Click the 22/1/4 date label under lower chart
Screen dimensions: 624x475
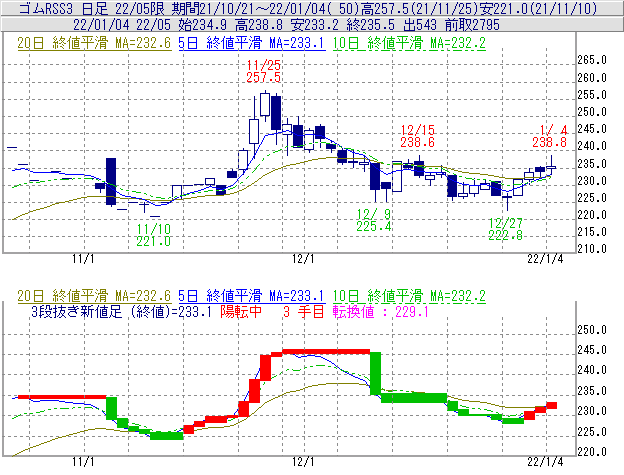pyautogui.click(x=545, y=462)
